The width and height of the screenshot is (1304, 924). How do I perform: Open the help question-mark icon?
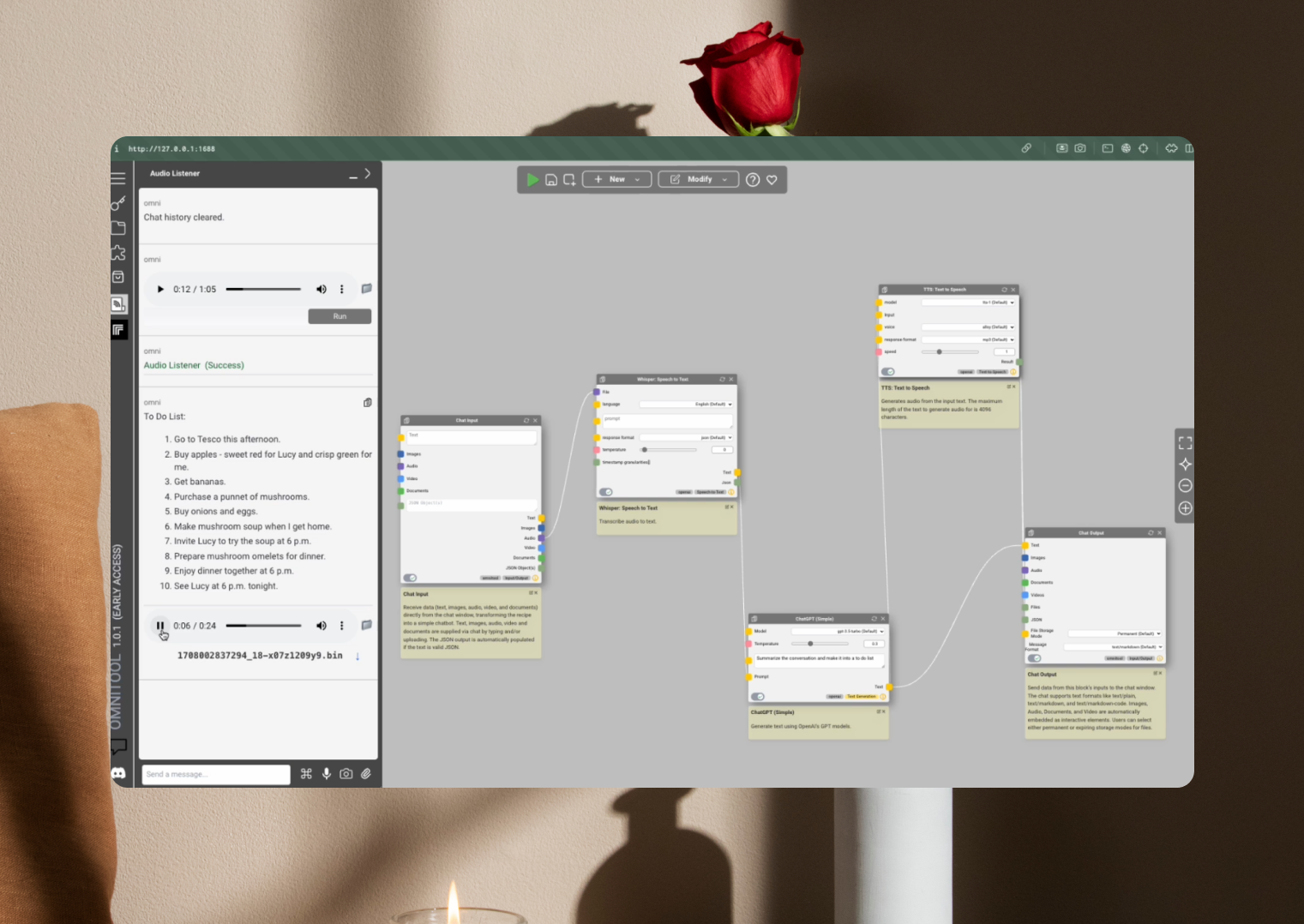tap(753, 180)
